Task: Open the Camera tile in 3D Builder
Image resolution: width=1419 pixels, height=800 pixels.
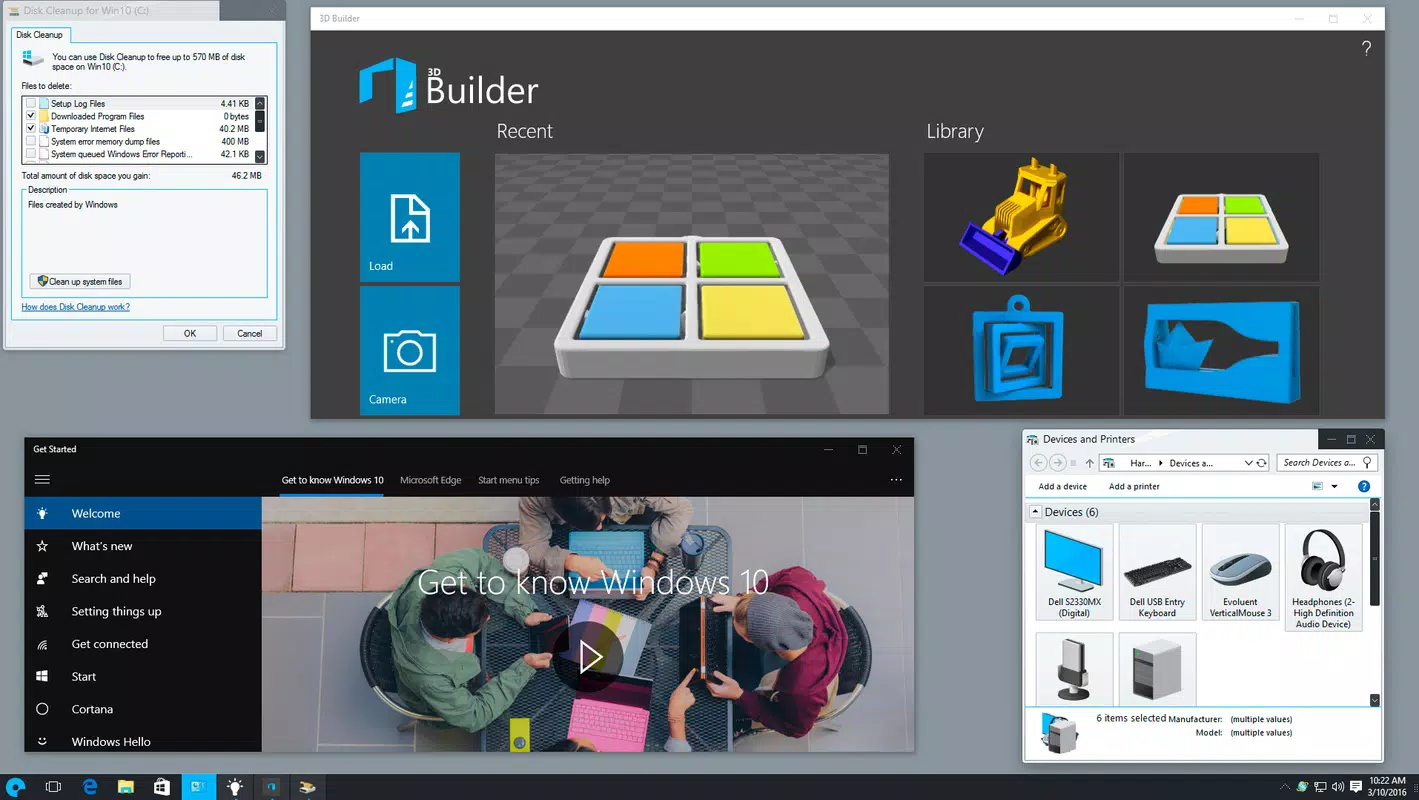Action: click(410, 350)
